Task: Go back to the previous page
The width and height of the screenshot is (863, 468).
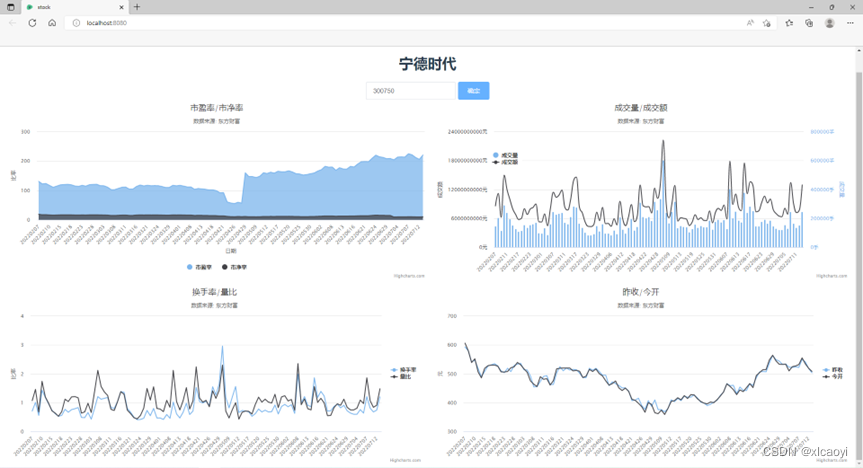Action: click(13, 23)
